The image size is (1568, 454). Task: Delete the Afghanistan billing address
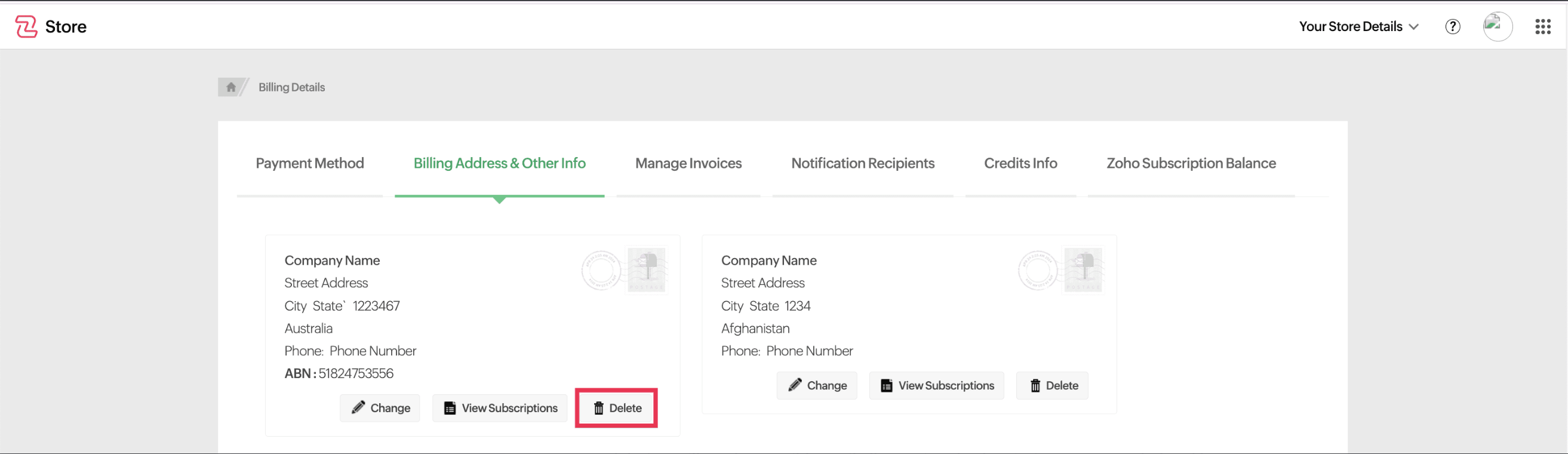point(1053,385)
